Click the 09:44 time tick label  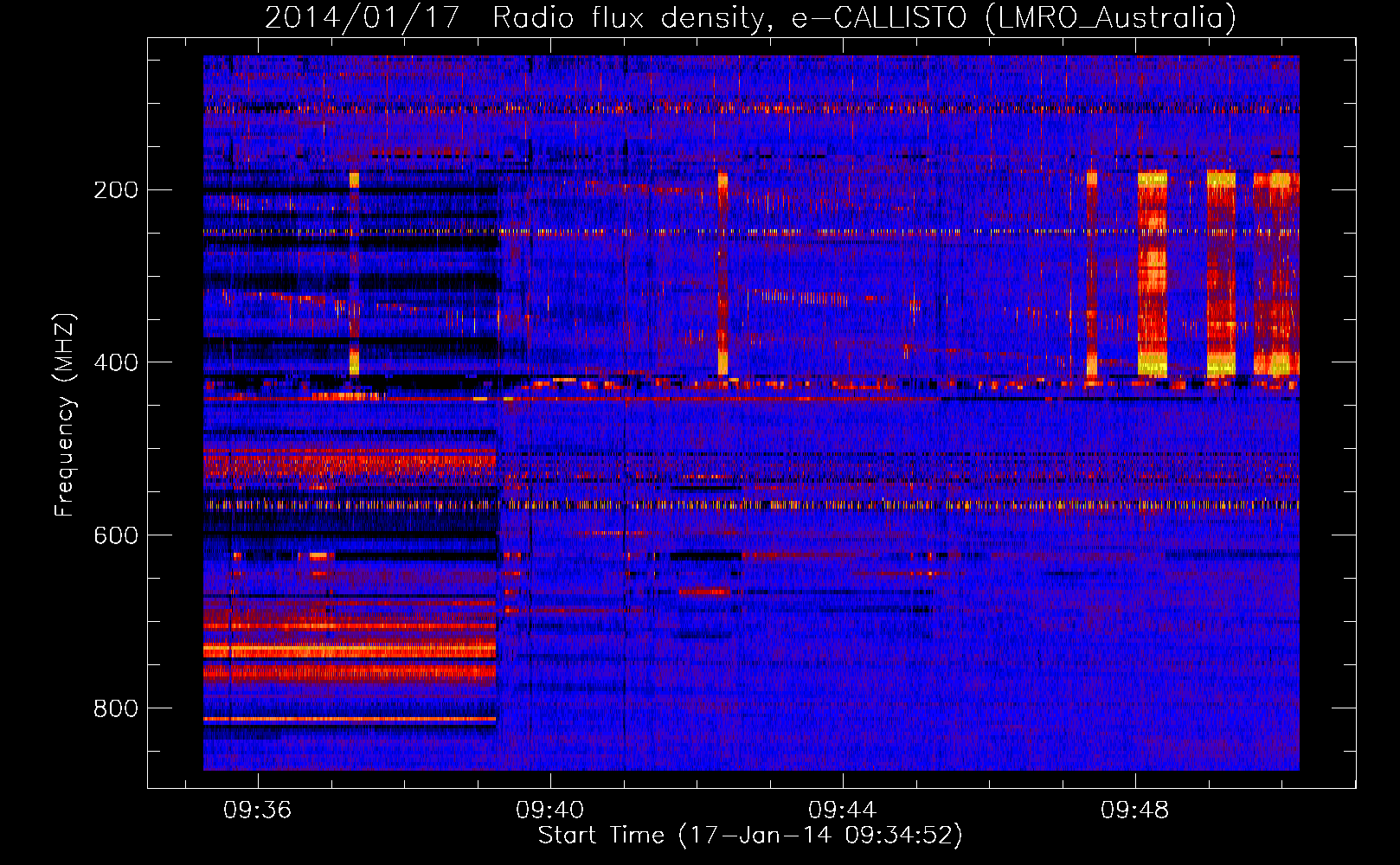point(842,811)
